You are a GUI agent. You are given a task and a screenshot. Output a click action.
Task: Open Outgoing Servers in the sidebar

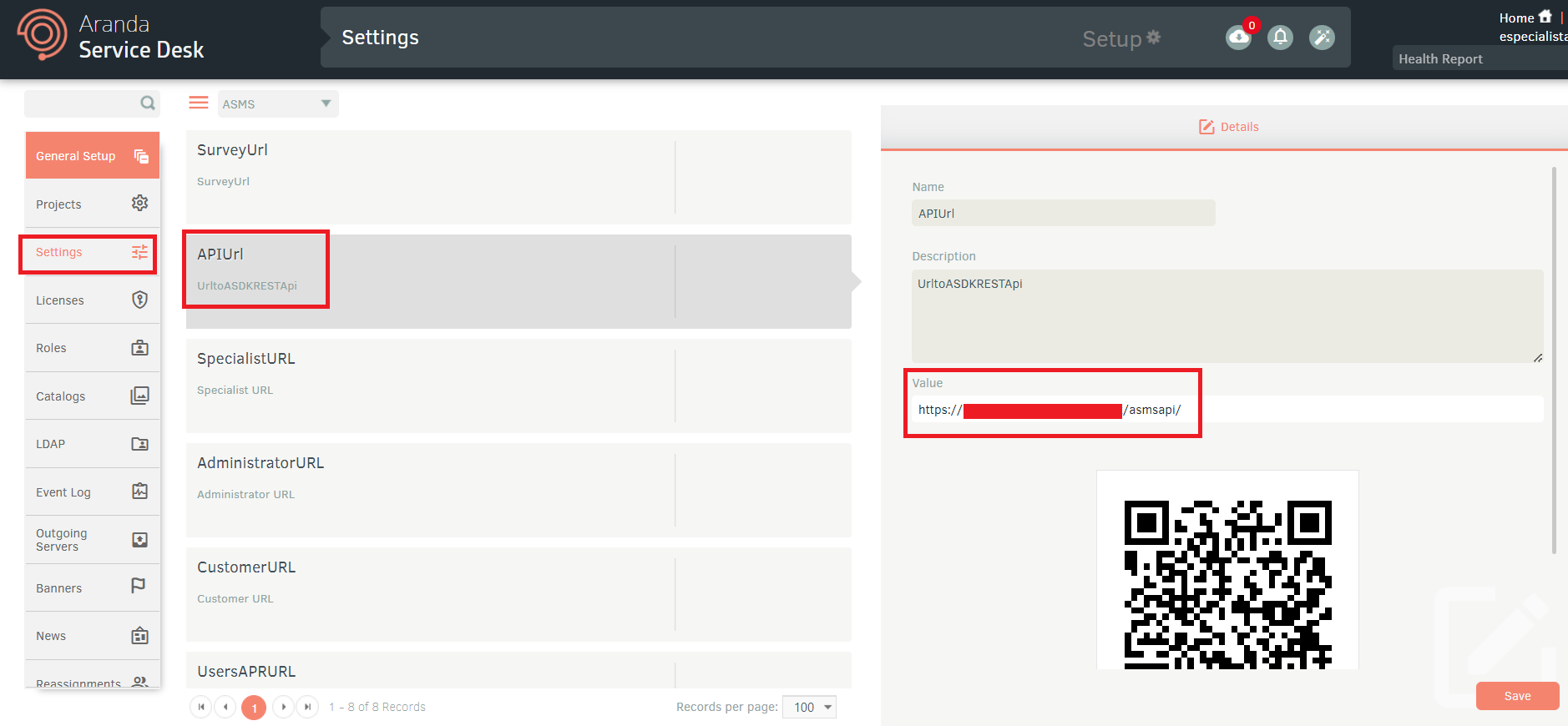pyautogui.click(x=93, y=540)
